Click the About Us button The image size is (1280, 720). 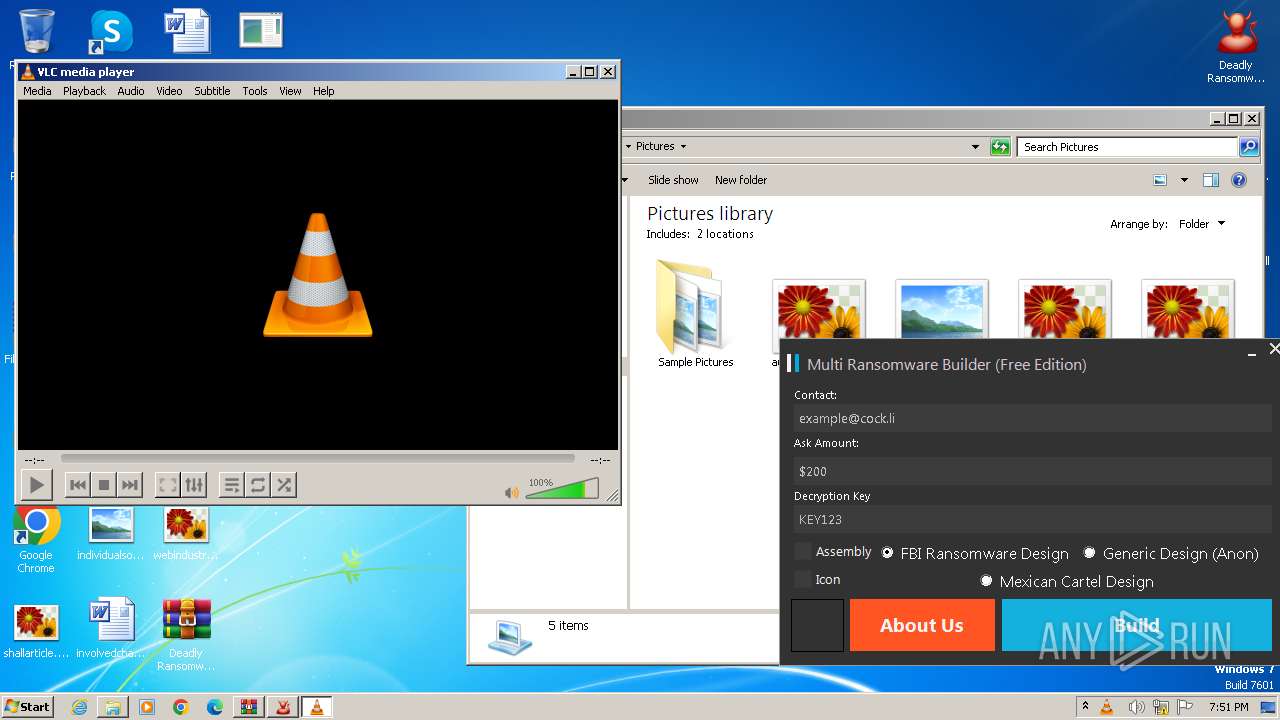point(922,625)
